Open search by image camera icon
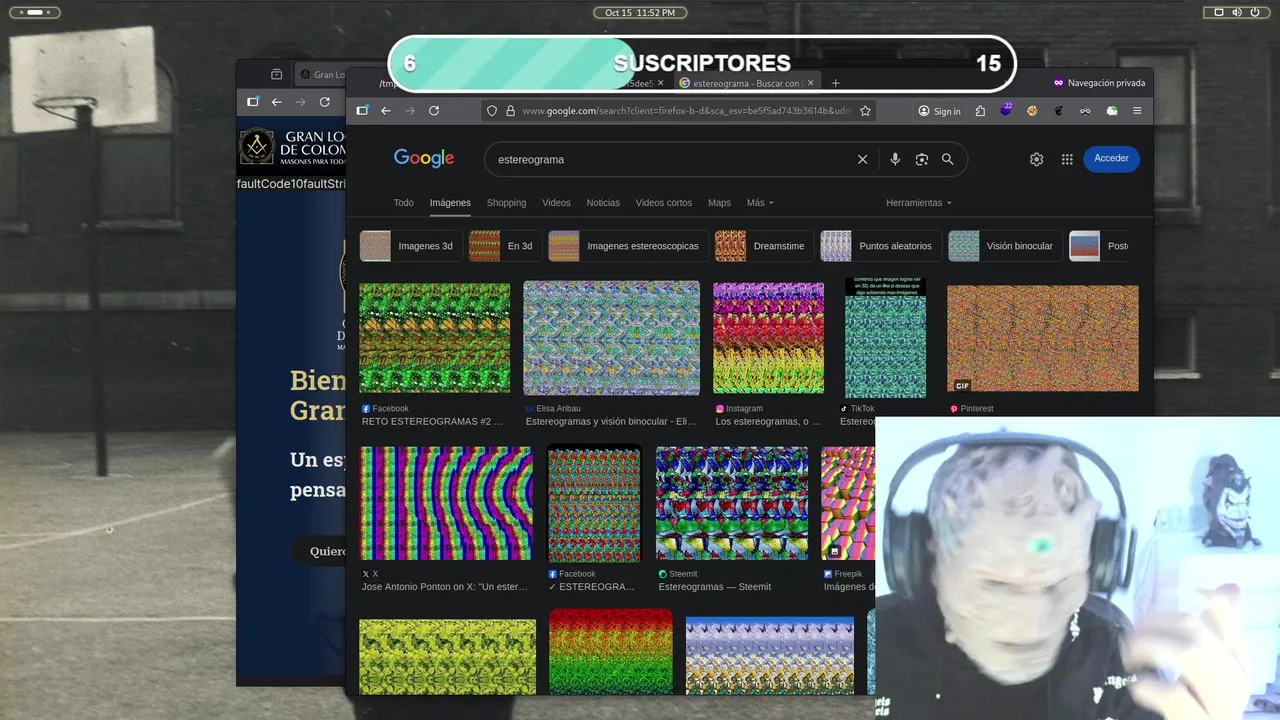This screenshot has height=720, width=1280. 922,159
